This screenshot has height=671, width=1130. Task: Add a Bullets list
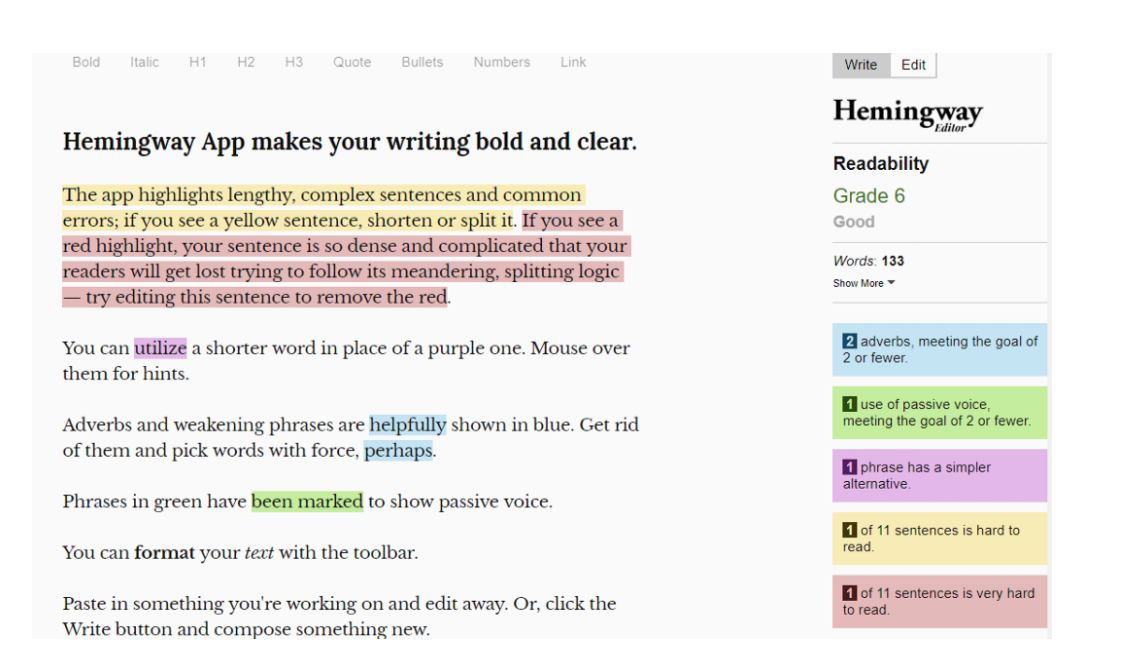pyautogui.click(x=422, y=62)
